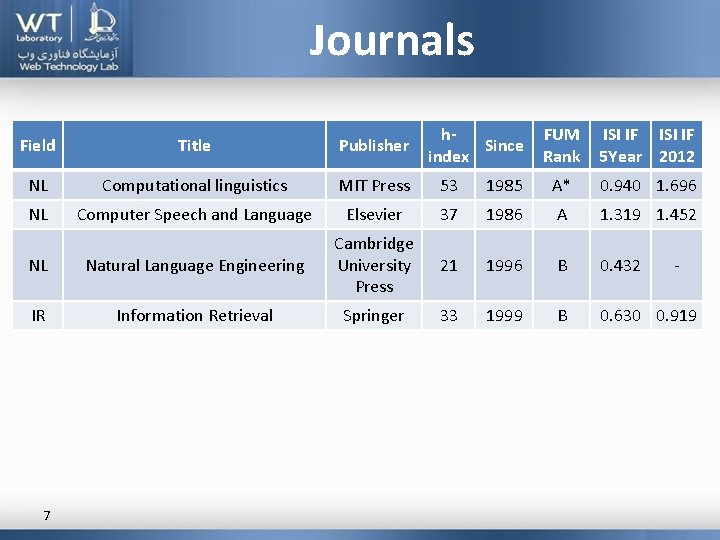Viewport: 720px width, 540px height.
Task: Select the Natural Language Engineering cell
Action: coord(194,265)
